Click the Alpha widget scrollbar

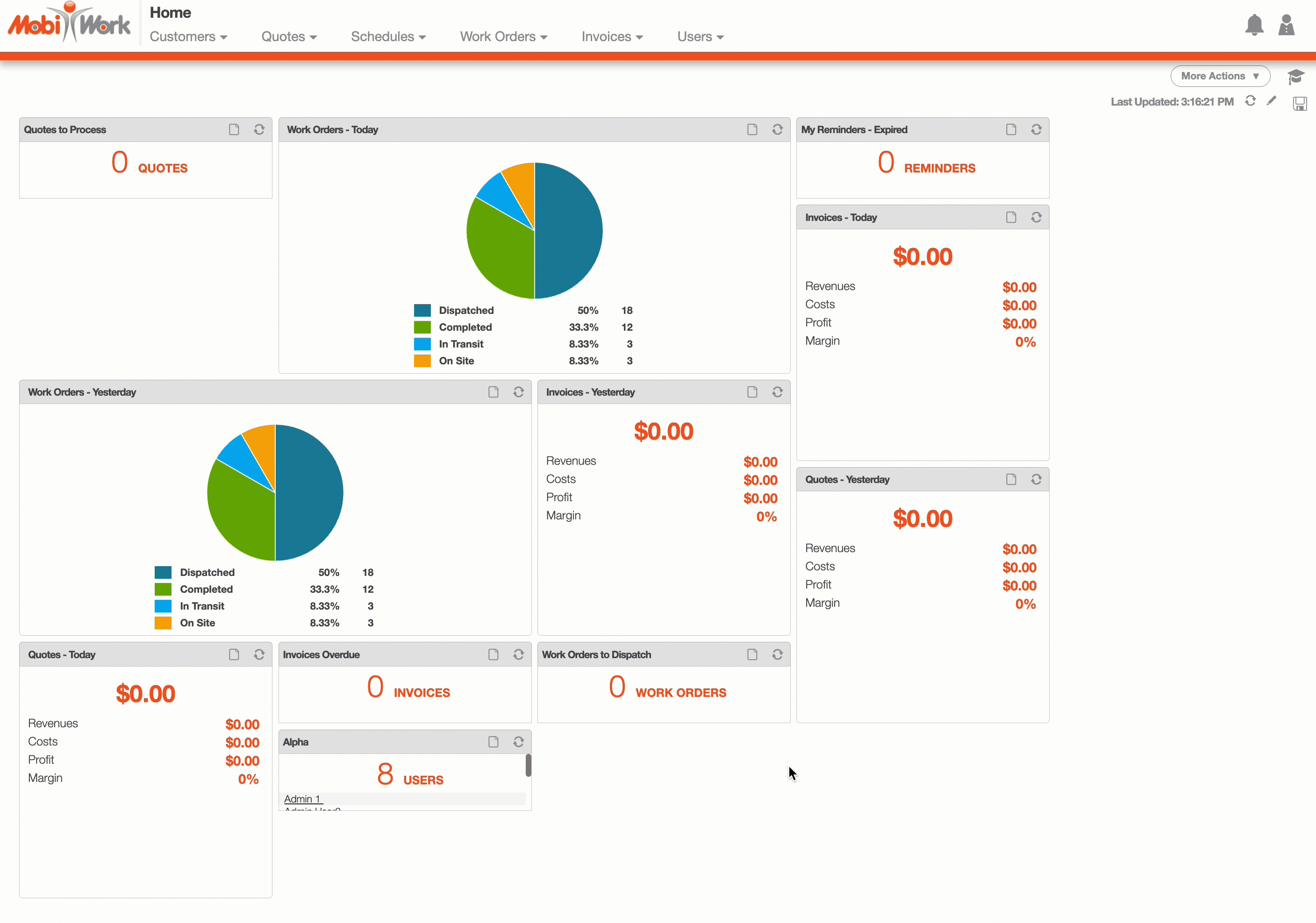(528, 766)
